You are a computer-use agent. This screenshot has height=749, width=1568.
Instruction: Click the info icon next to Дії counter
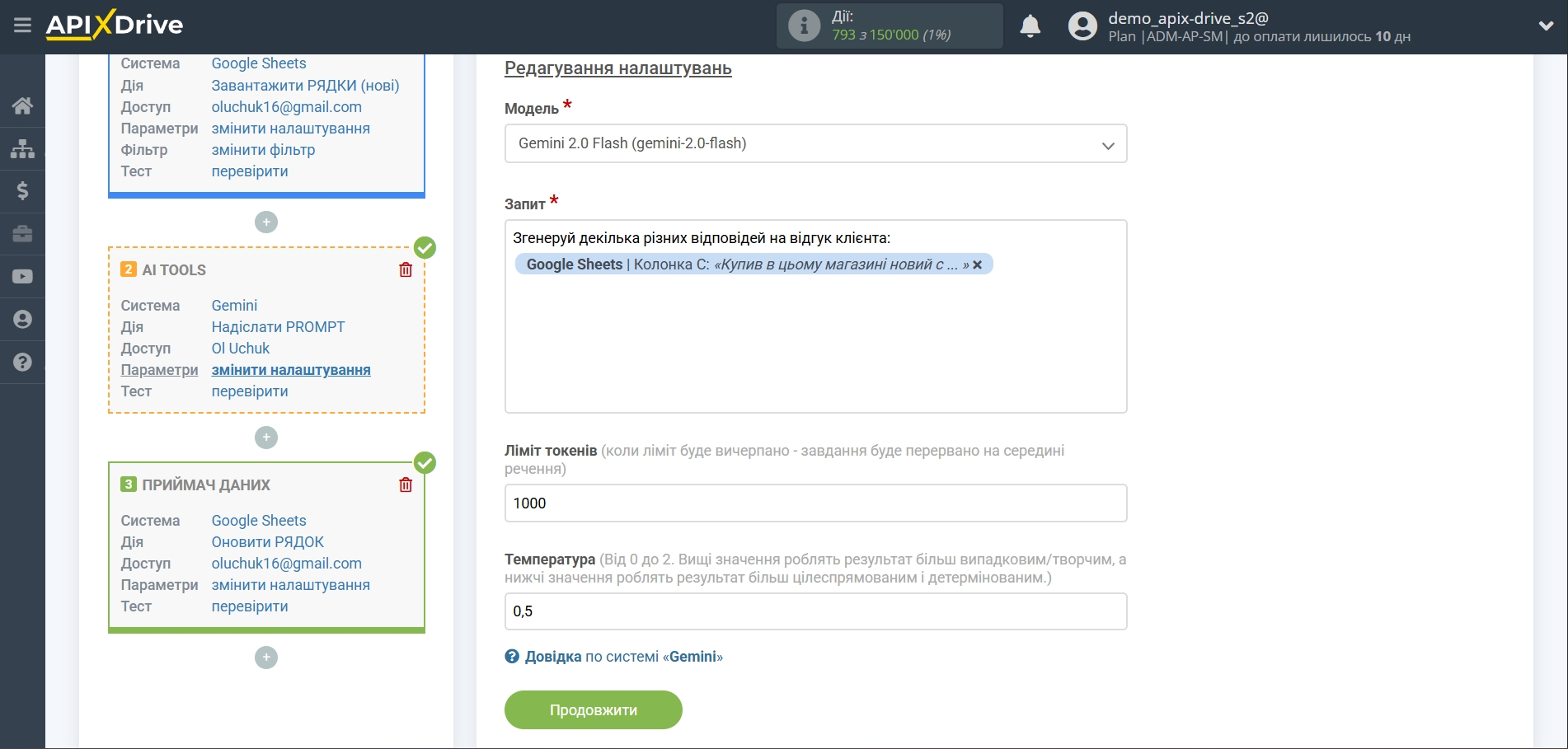tap(804, 26)
